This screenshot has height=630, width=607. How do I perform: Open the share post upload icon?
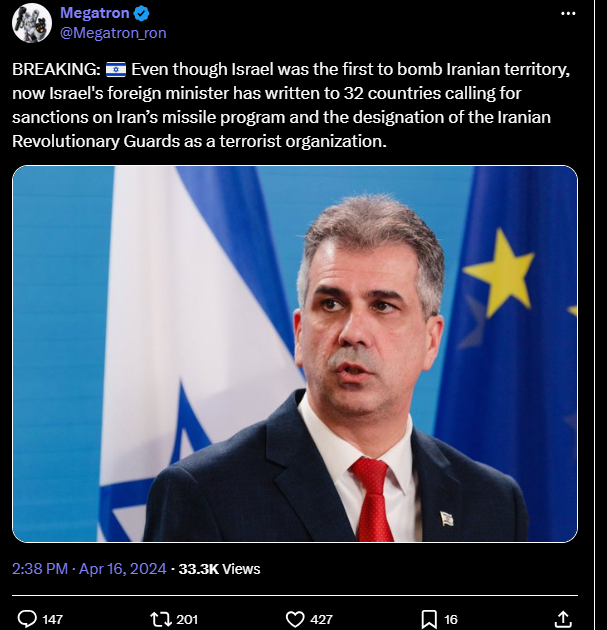point(563,619)
